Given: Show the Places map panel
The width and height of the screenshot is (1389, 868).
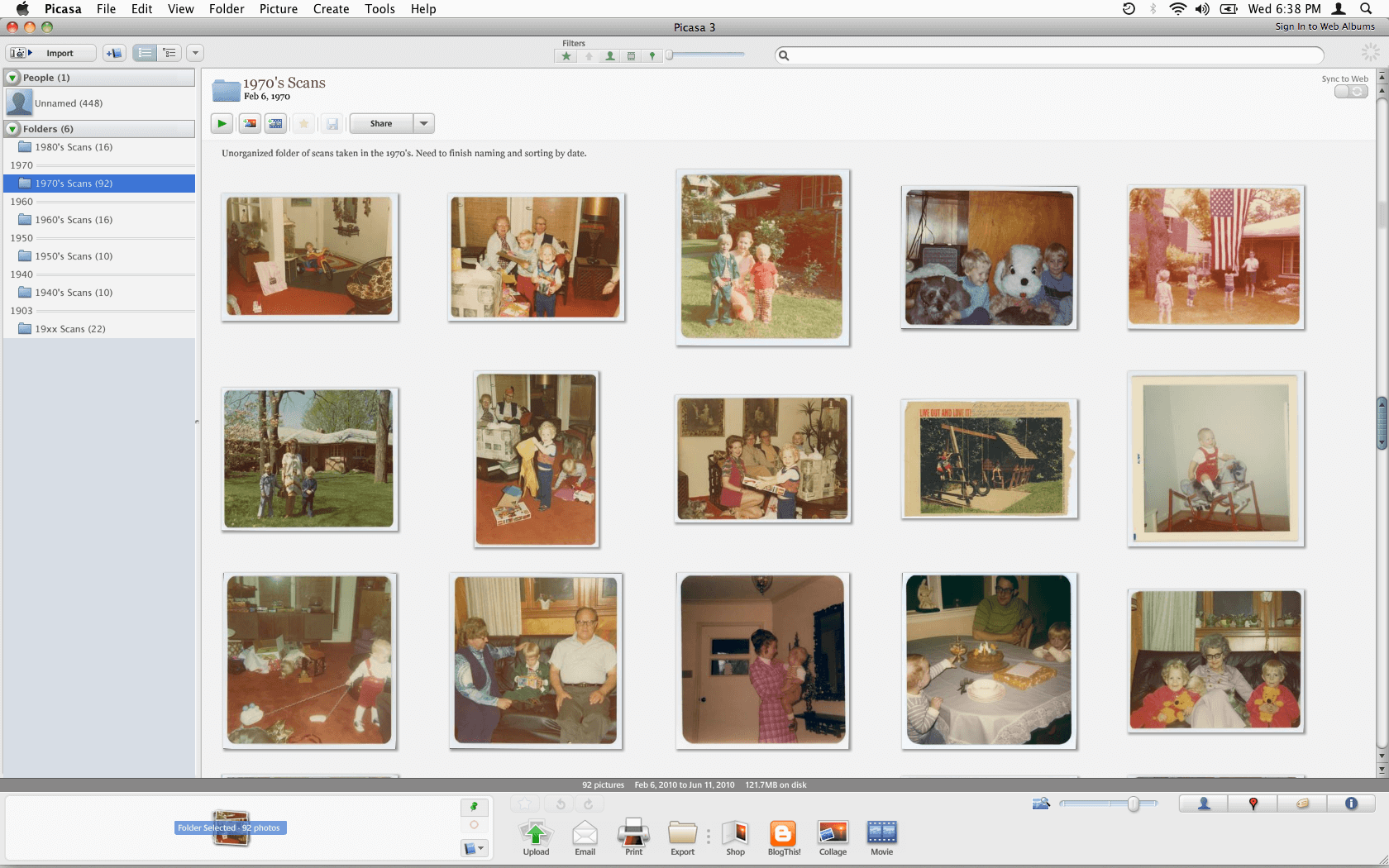Looking at the screenshot, I should click(x=1253, y=803).
